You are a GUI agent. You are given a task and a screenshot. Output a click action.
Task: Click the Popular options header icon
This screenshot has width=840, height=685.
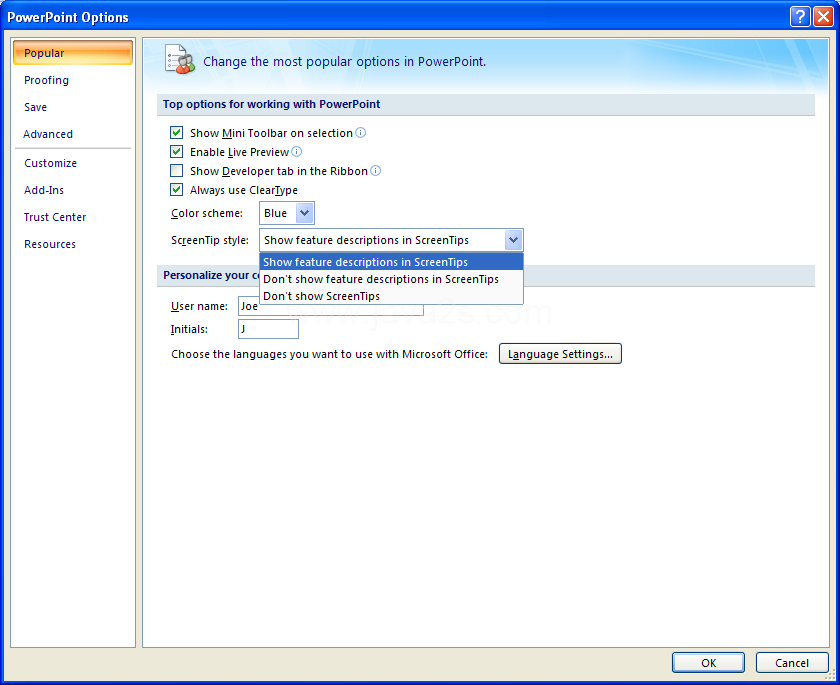pyautogui.click(x=179, y=60)
